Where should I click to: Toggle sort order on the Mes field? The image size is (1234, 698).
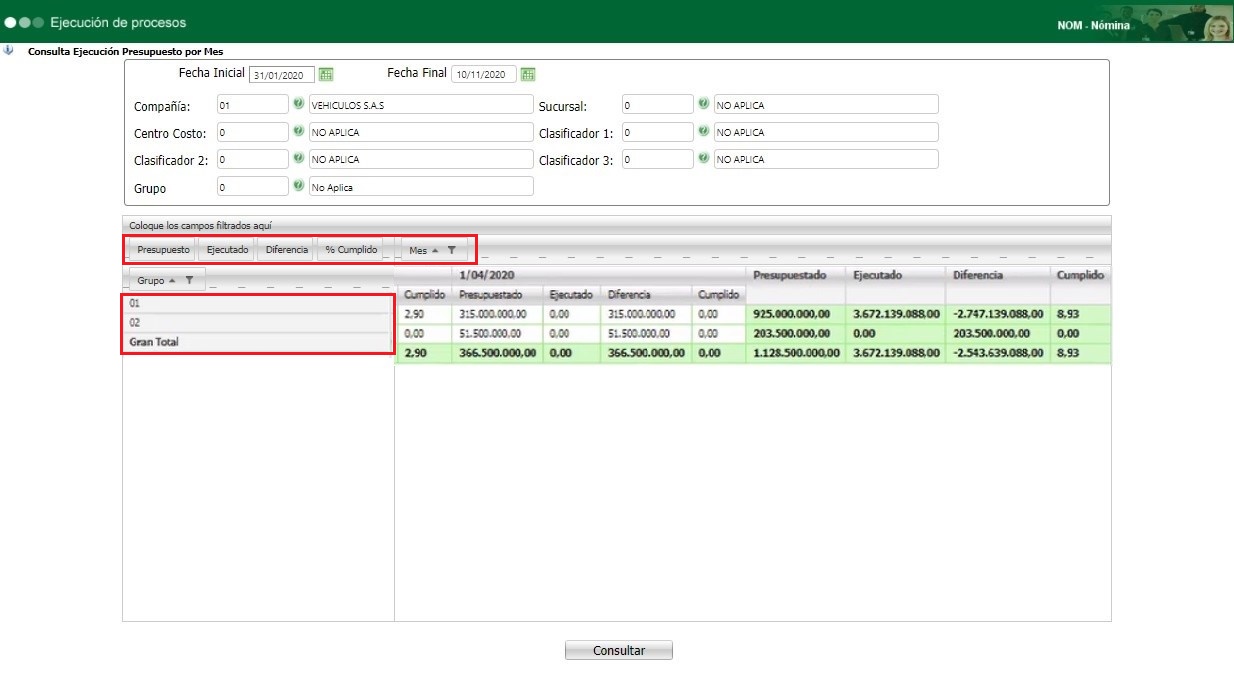(435, 250)
